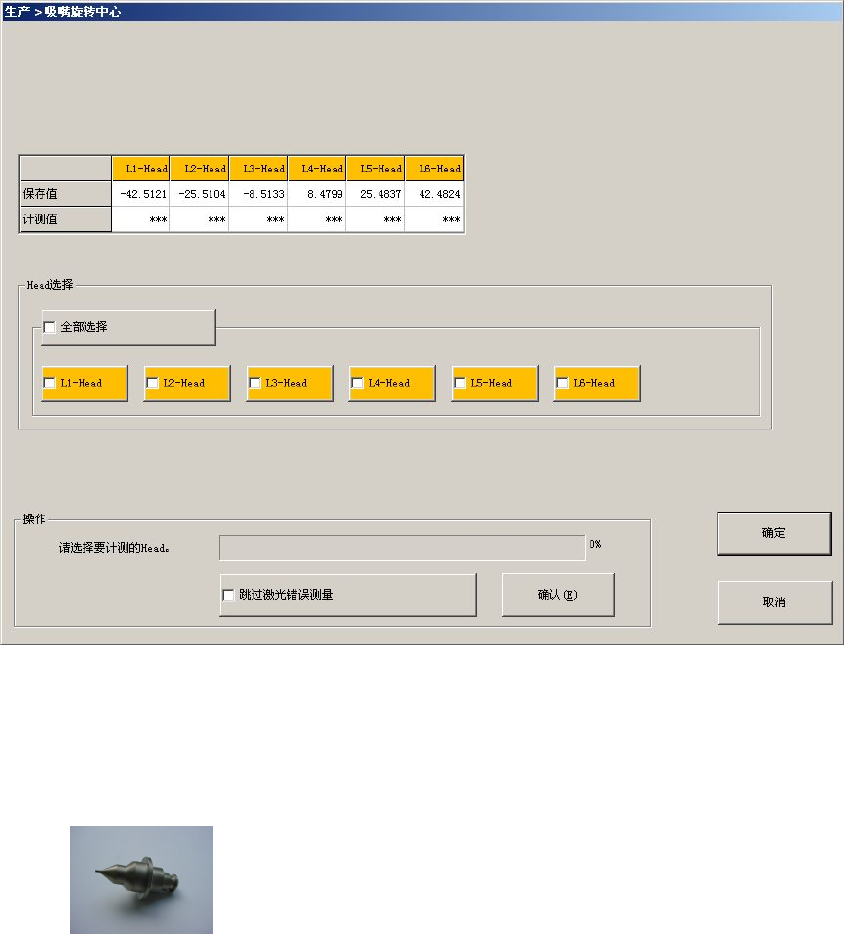This screenshot has width=844, height=934.
Task: Click saved value -42.5121 cell
Action: tap(141, 194)
